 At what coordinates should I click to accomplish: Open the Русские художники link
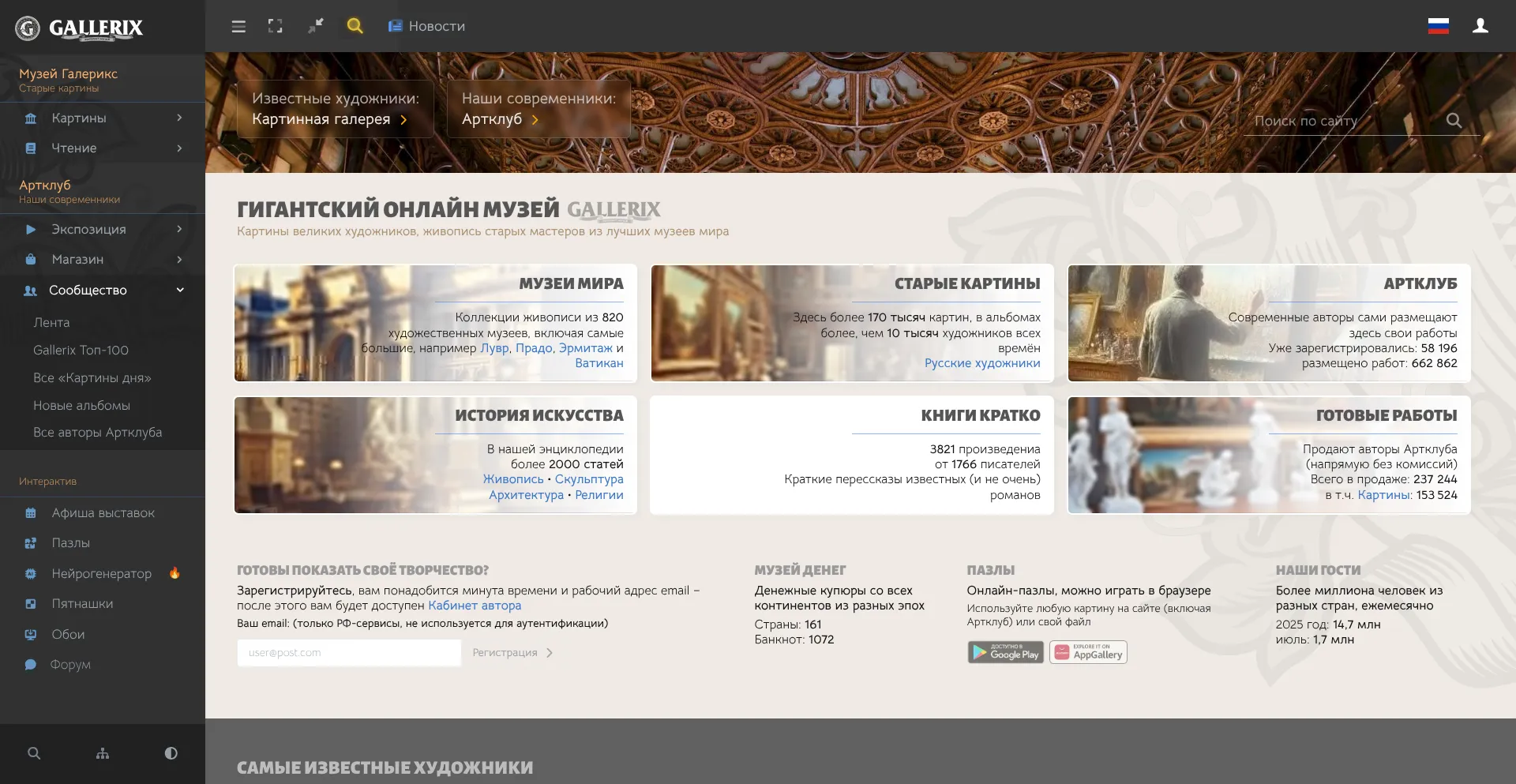pos(982,363)
